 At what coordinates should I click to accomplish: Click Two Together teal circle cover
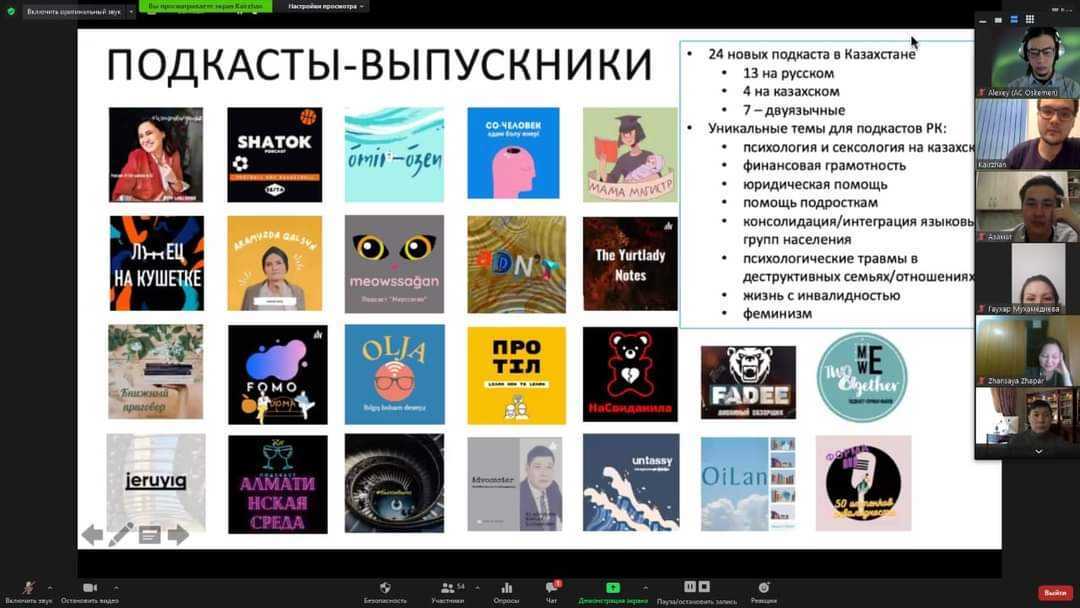click(x=862, y=377)
